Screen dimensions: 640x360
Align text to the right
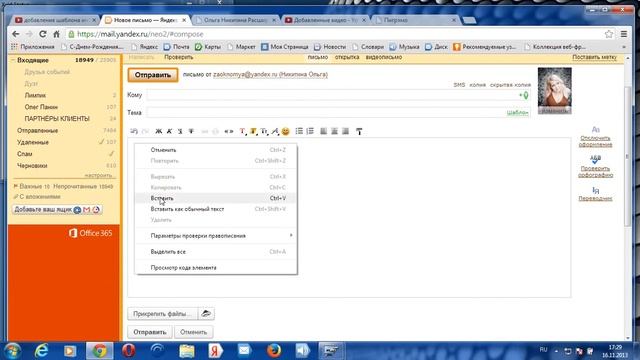coord(345,131)
